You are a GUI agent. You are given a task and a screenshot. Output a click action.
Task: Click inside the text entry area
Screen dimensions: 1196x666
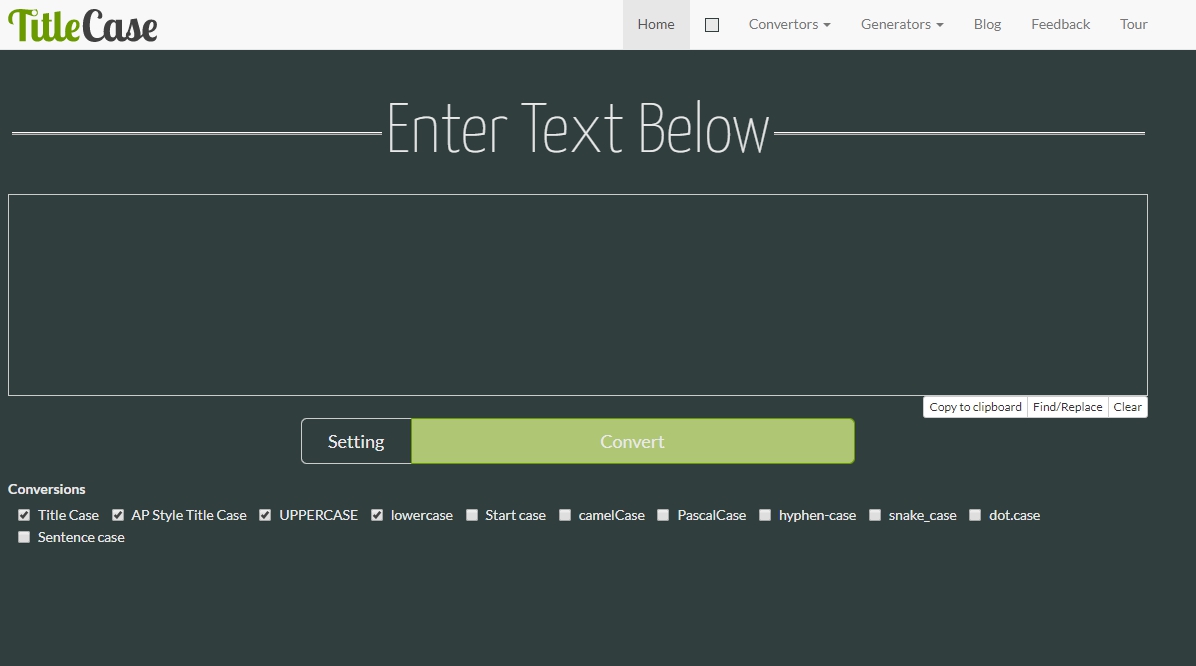577,295
